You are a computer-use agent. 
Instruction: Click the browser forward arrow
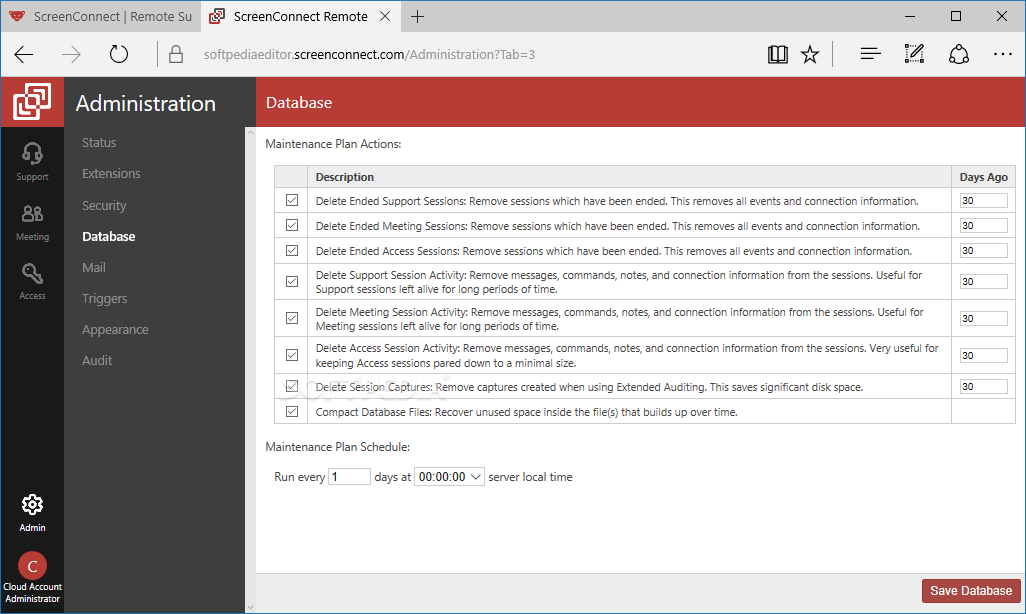click(x=71, y=54)
